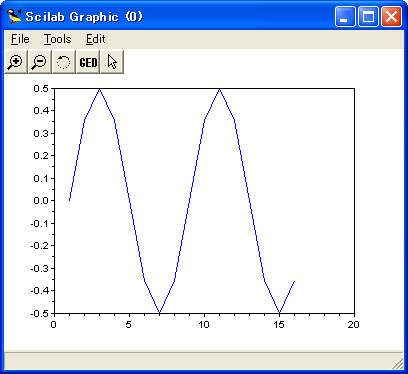The height and width of the screenshot is (374, 408).
Task: Click the curve peak at x equals 3
Action: [99, 89]
